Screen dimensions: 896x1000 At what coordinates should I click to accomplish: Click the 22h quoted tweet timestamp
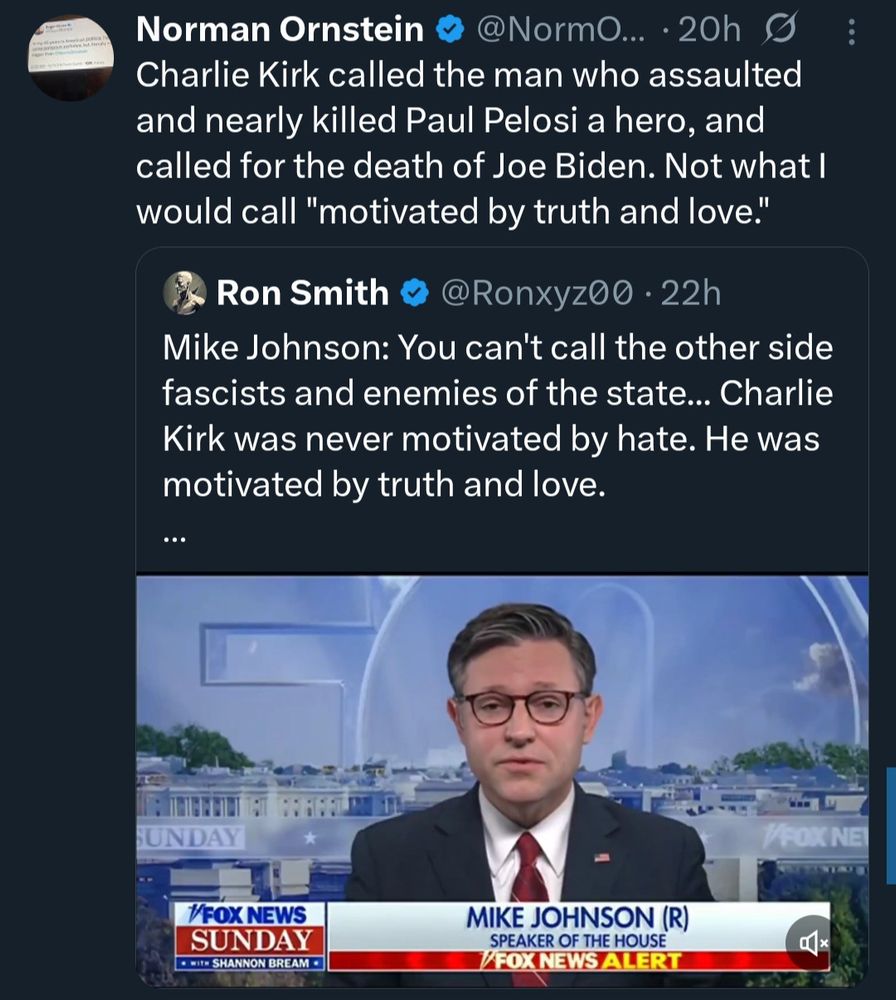tap(691, 293)
